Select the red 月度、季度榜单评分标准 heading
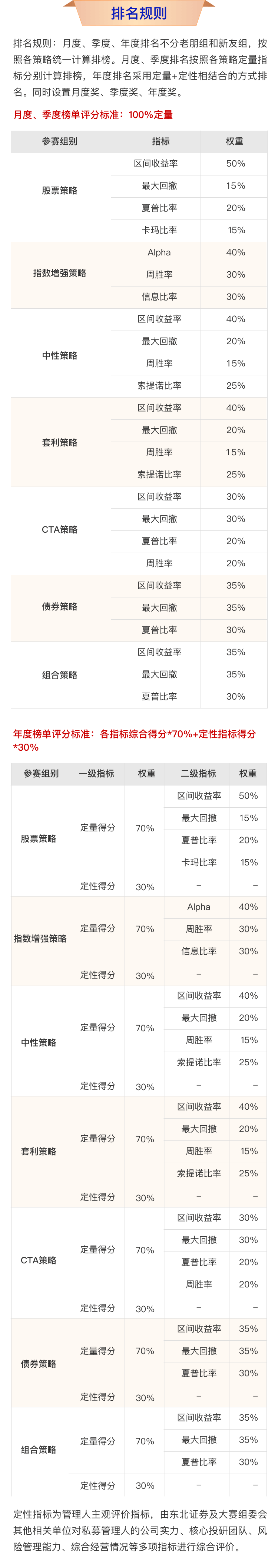Screen dimensions: 278x1568 point(93,114)
